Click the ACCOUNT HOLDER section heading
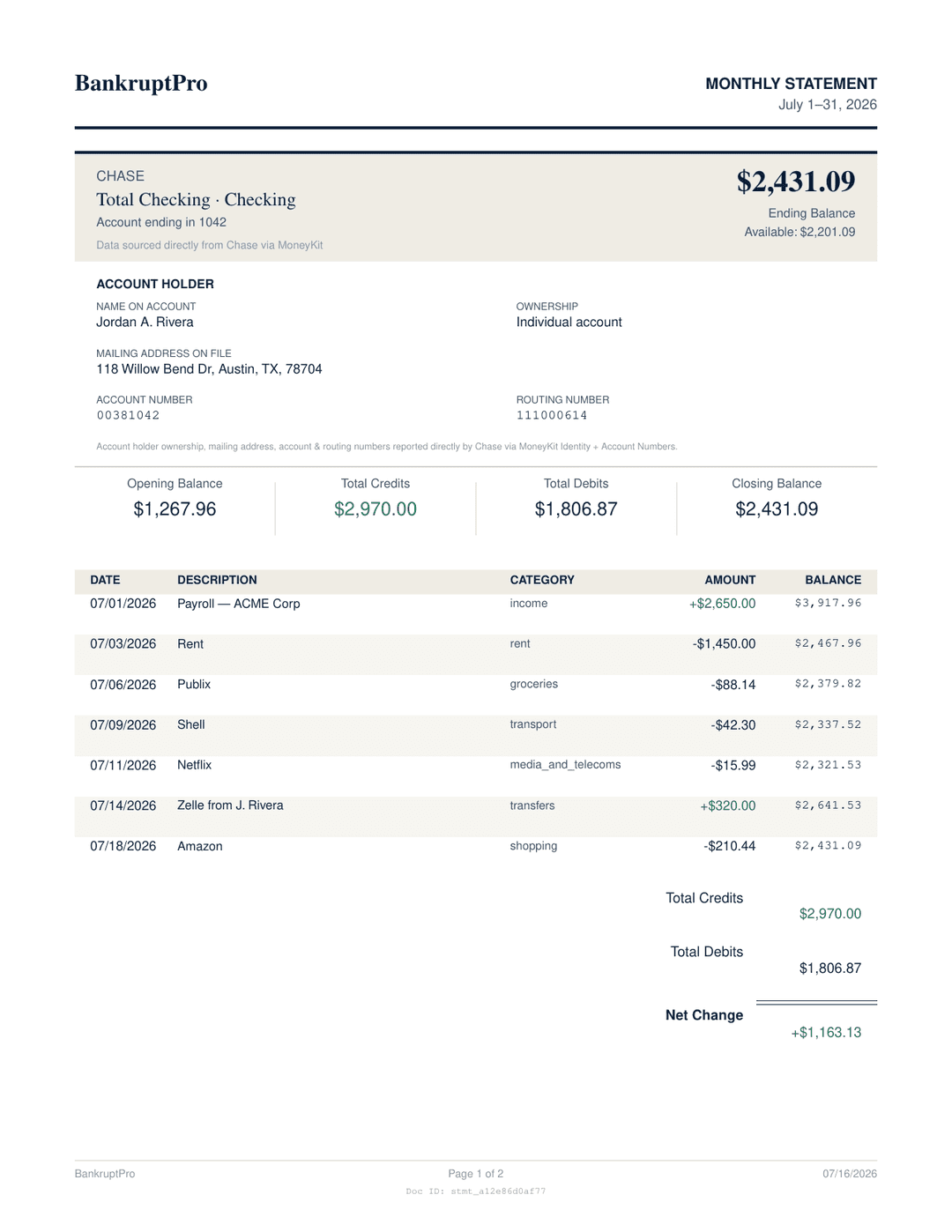 click(x=155, y=284)
